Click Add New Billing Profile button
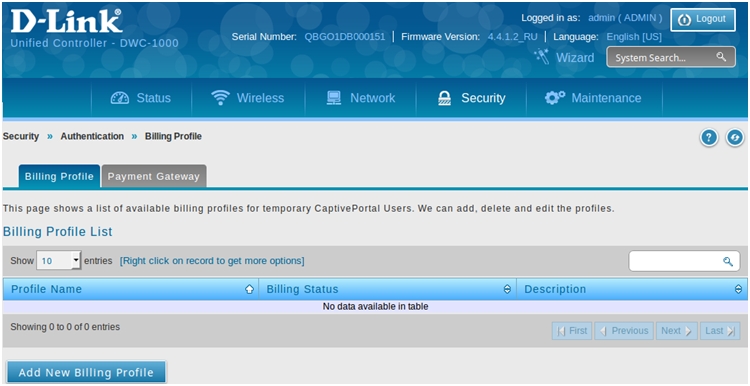 (x=86, y=372)
